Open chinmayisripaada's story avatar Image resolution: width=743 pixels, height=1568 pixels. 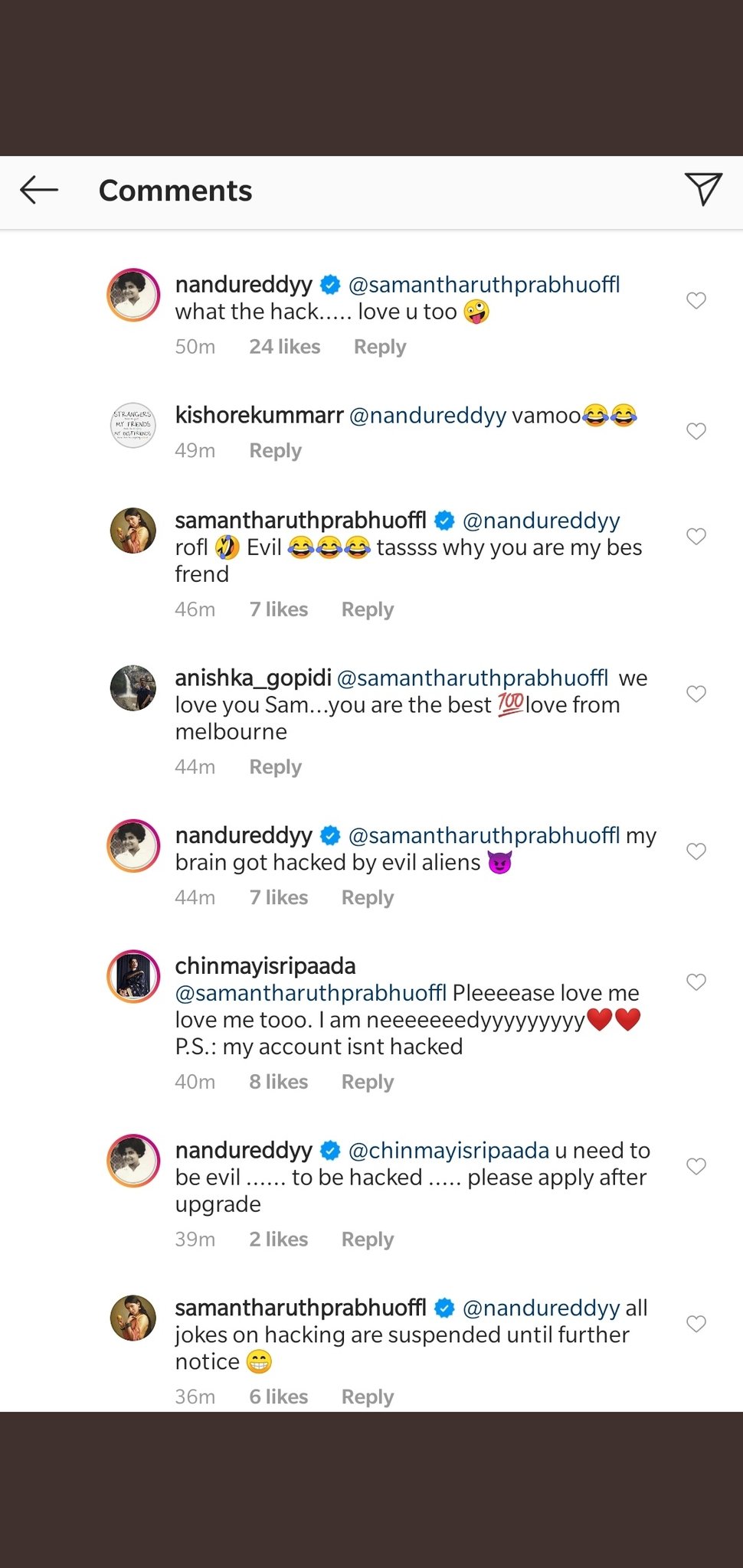tap(133, 976)
